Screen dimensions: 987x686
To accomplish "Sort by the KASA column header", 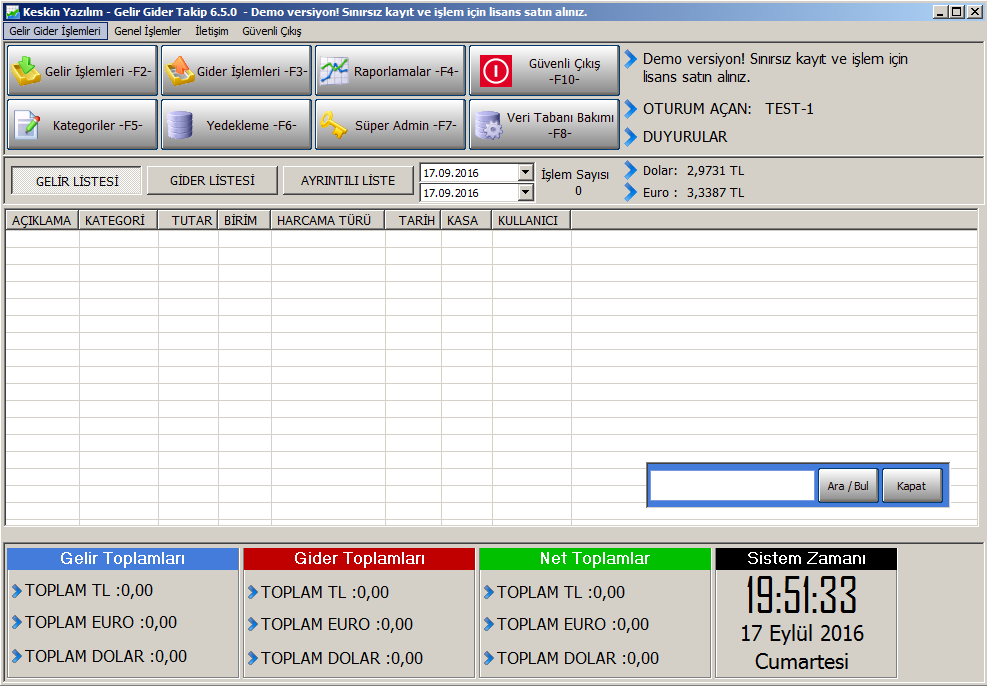I will click(x=466, y=220).
